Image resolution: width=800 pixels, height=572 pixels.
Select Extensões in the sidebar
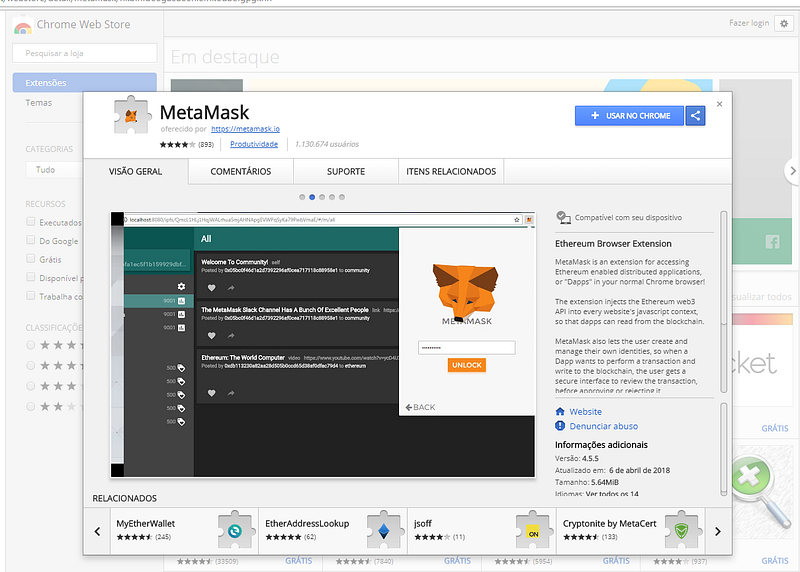[85, 83]
